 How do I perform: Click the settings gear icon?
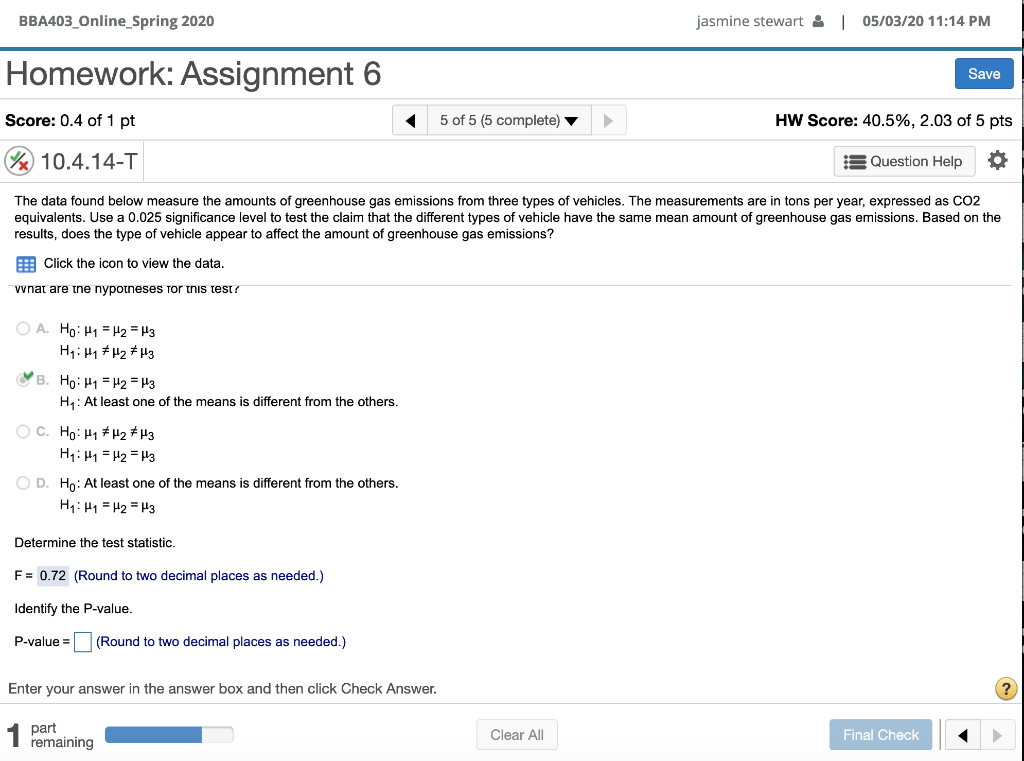point(997,161)
